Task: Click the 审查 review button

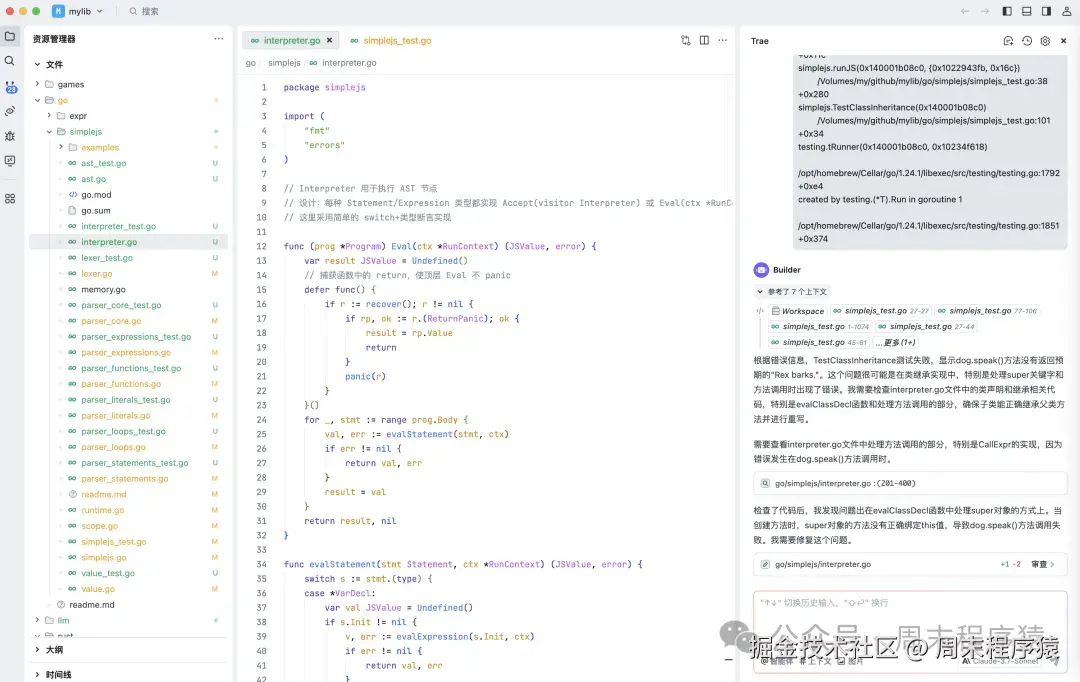Action: [x=1042, y=564]
